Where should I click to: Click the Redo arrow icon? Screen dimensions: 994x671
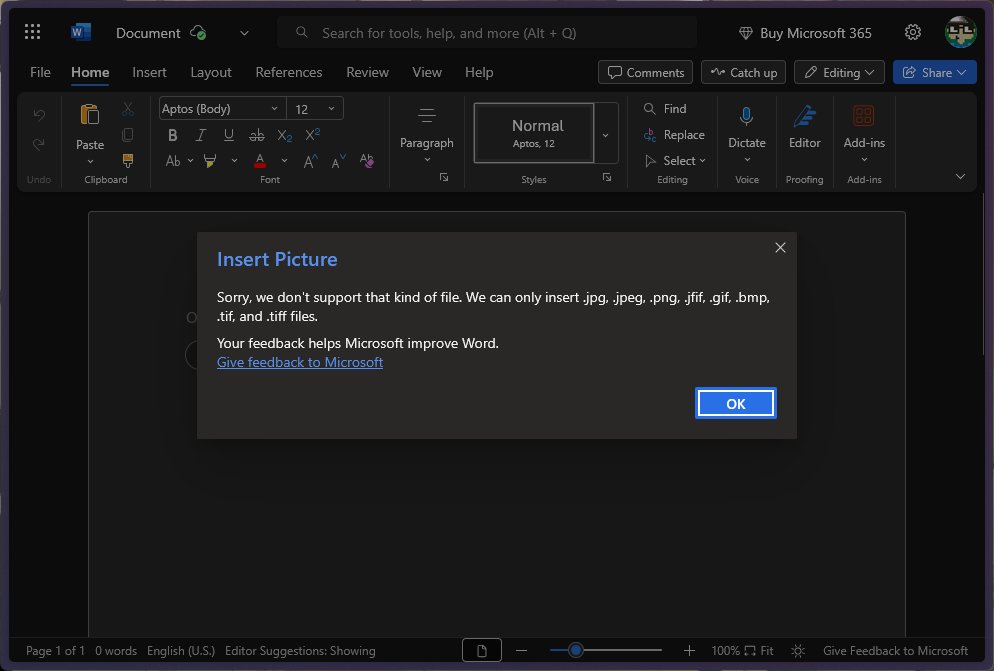pyautogui.click(x=39, y=145)
